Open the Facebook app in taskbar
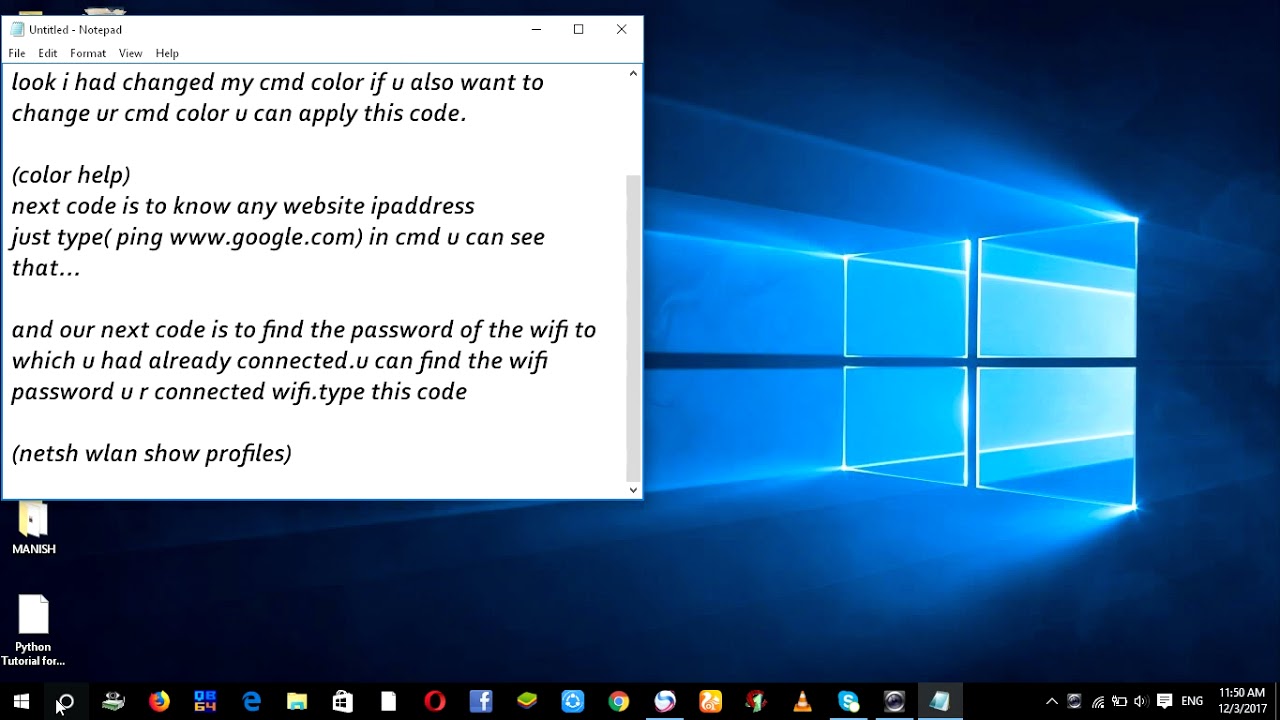This screenshot has height=720, width=1280. (x=480, y=701)
